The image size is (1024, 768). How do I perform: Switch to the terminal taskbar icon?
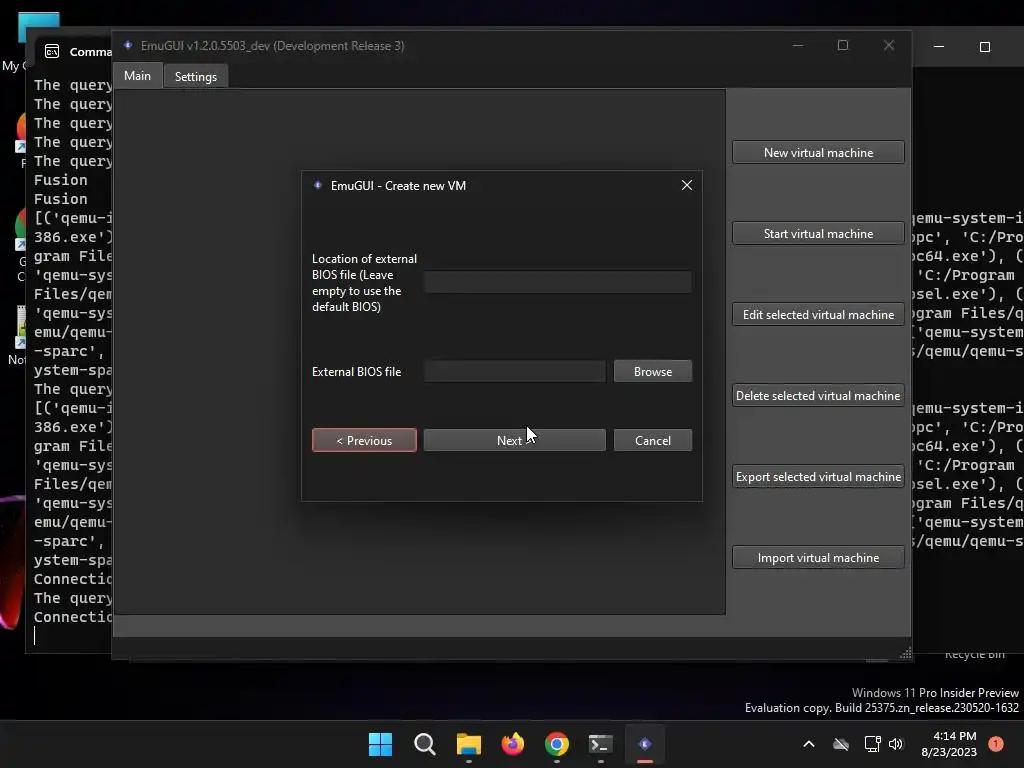(600, 744)
